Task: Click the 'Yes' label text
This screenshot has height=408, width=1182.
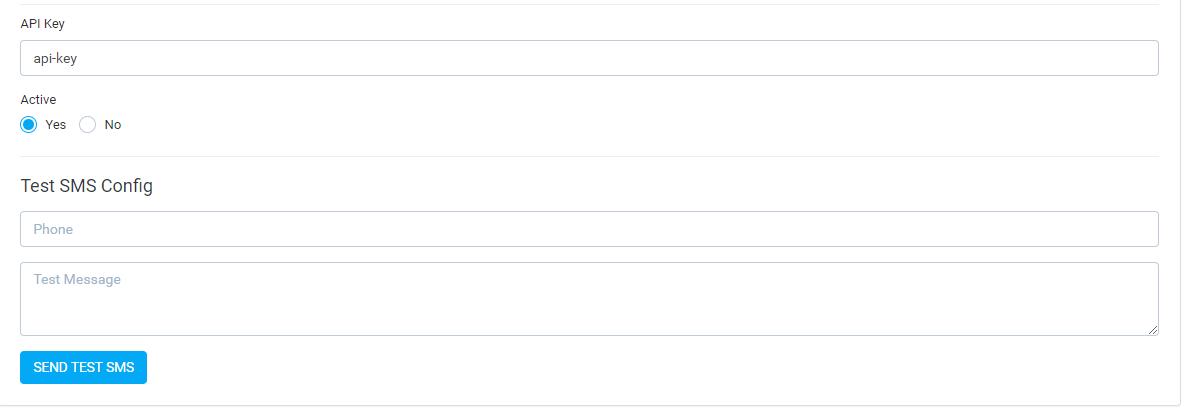Action: [x=56, y=124]
